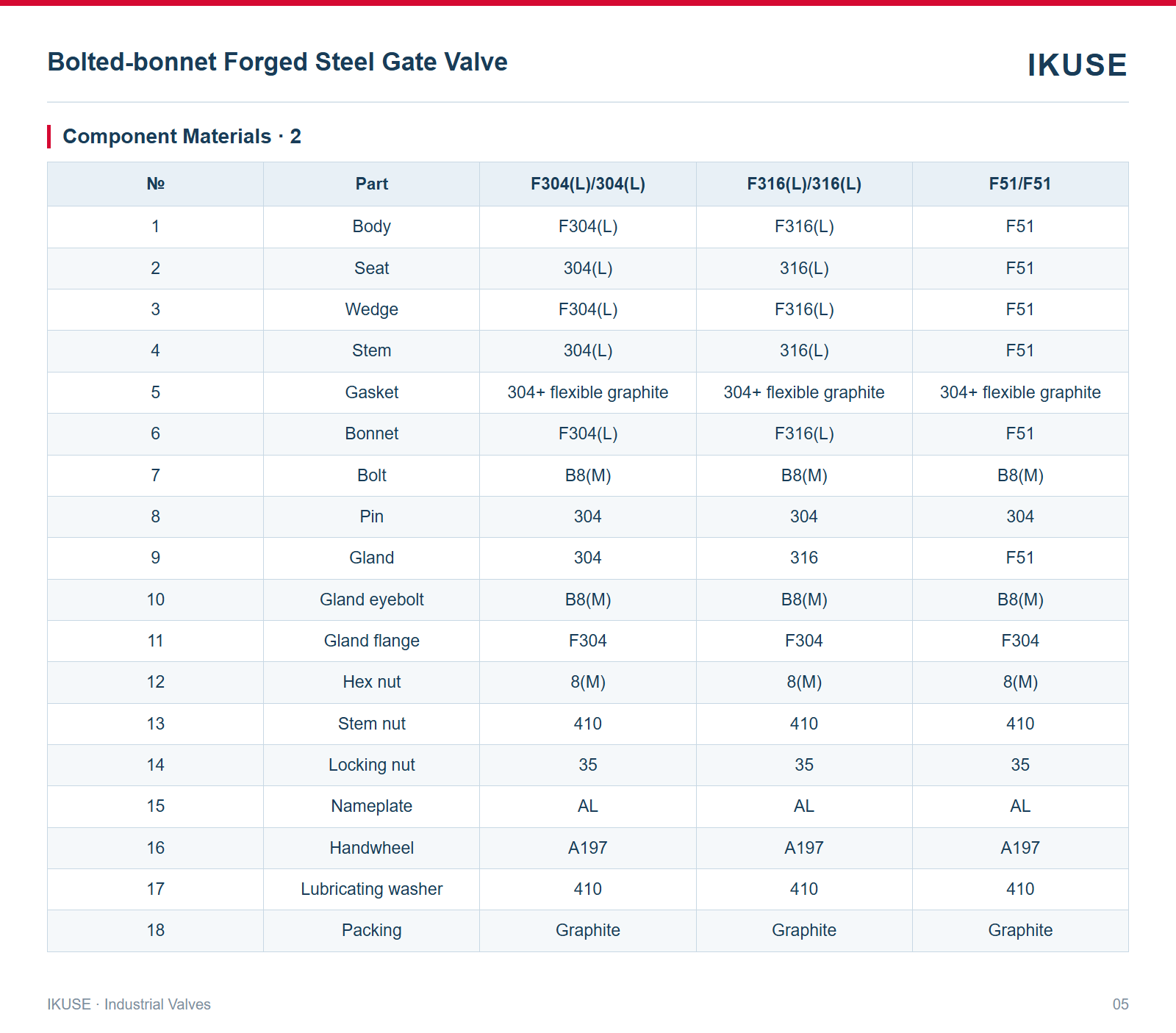Click the Gasket row part name
1176x1033 pixels.
click(x=372, y=392)
